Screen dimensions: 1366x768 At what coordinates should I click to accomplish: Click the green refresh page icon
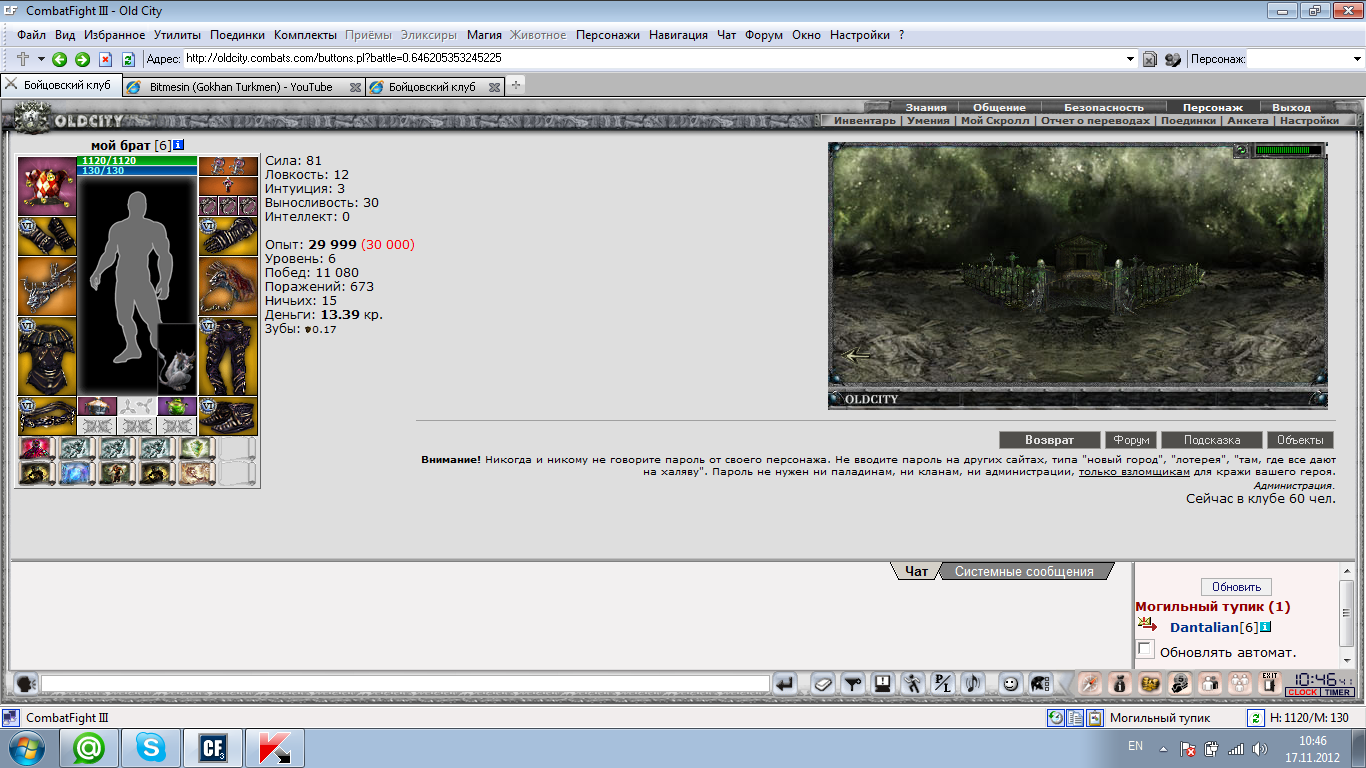click(x=127, y=59)
